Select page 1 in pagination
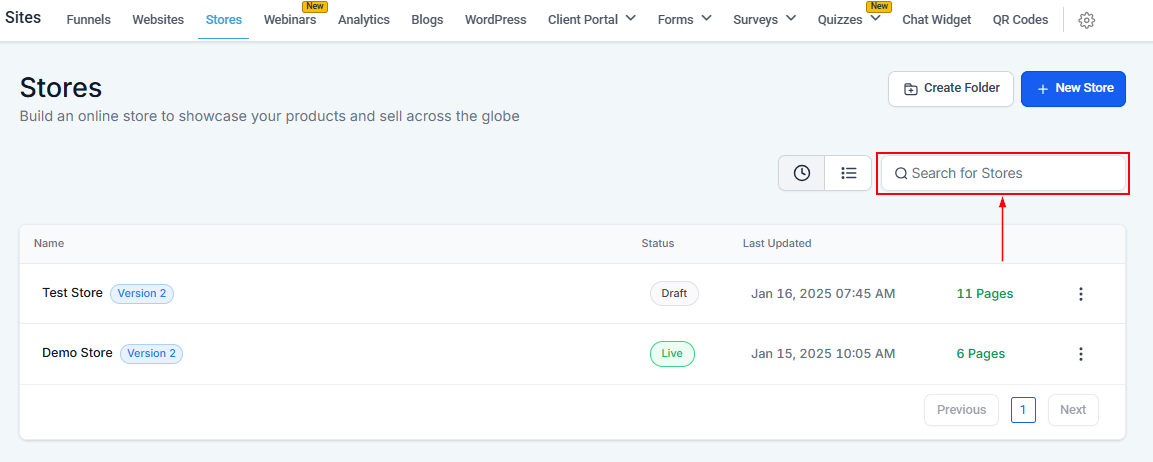Image resolution: width=1153 pixels, height=462 pixels. 1023,410
